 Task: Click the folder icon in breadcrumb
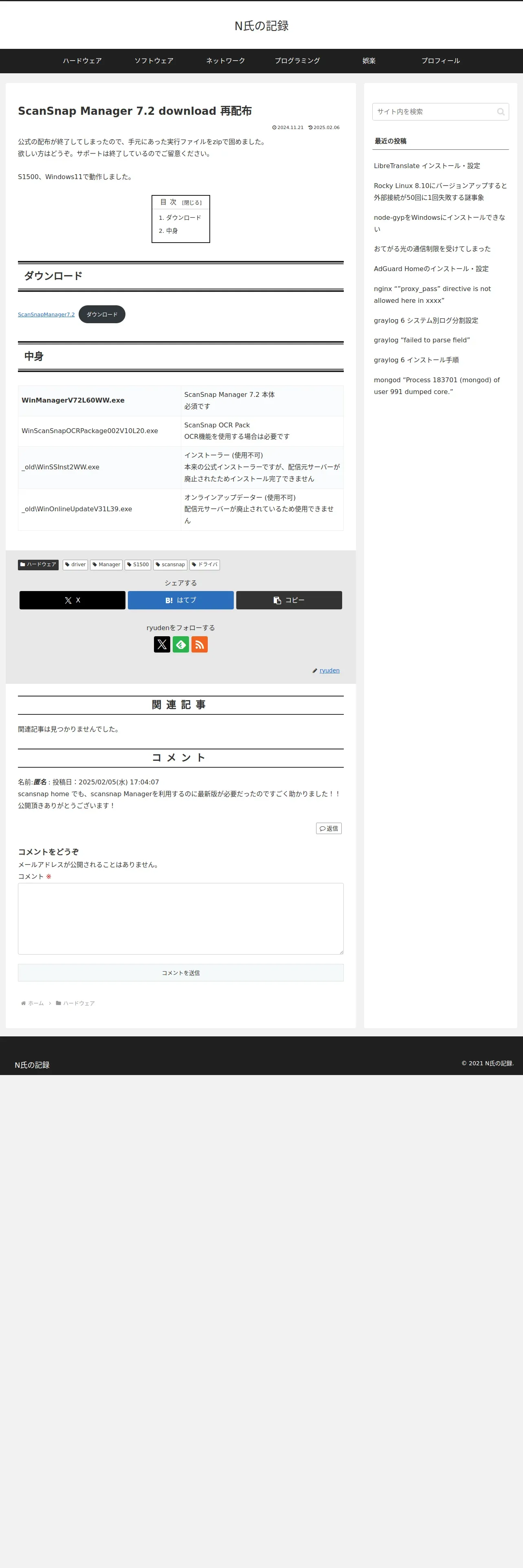click(58, 1003)
